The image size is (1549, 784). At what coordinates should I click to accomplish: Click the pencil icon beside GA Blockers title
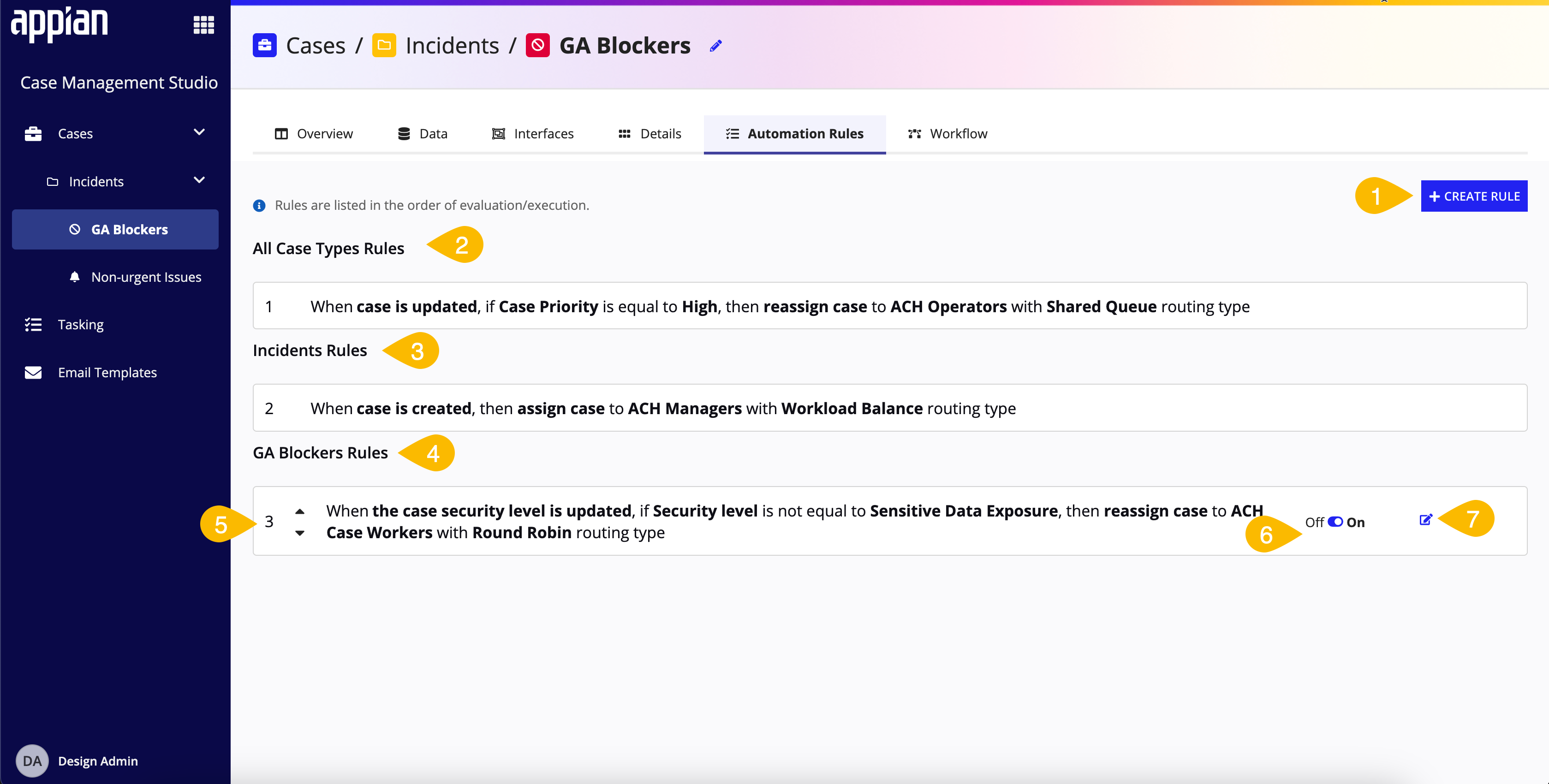(x=715, y=46)
